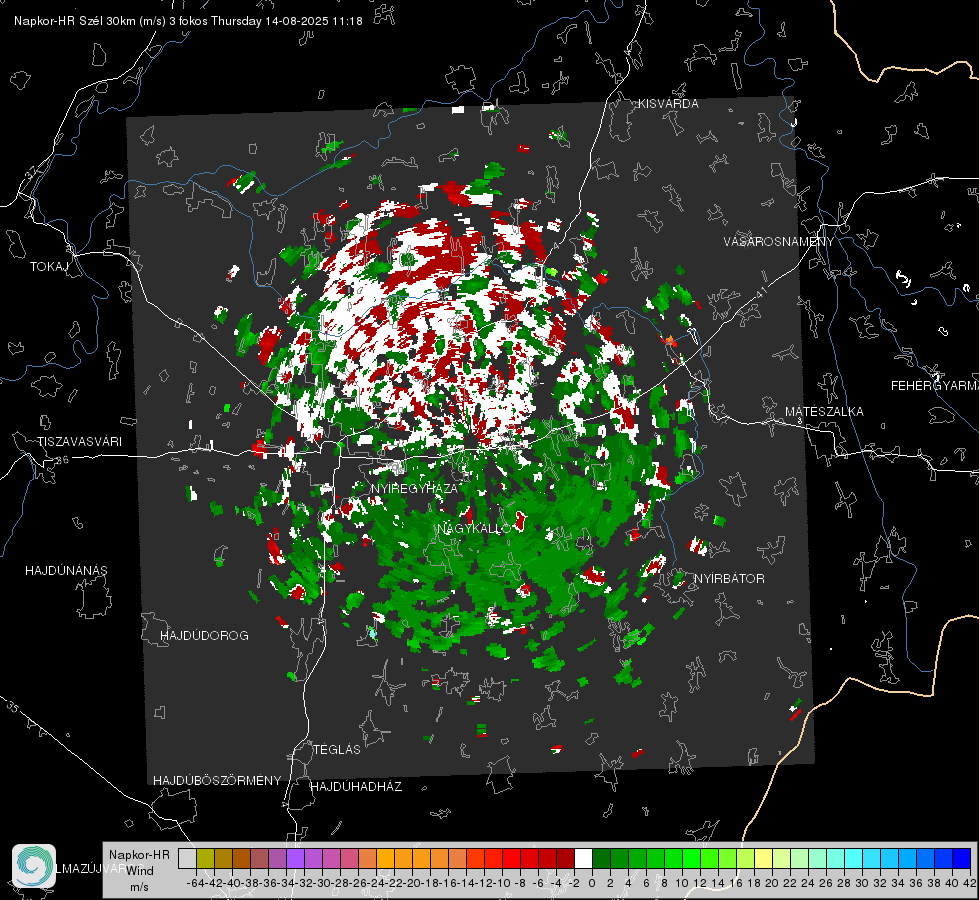This screenshot has height=900, width=979.
Task: Pick the bright green legend swatch between 10 and 12
Action: (x=691, y=858)
